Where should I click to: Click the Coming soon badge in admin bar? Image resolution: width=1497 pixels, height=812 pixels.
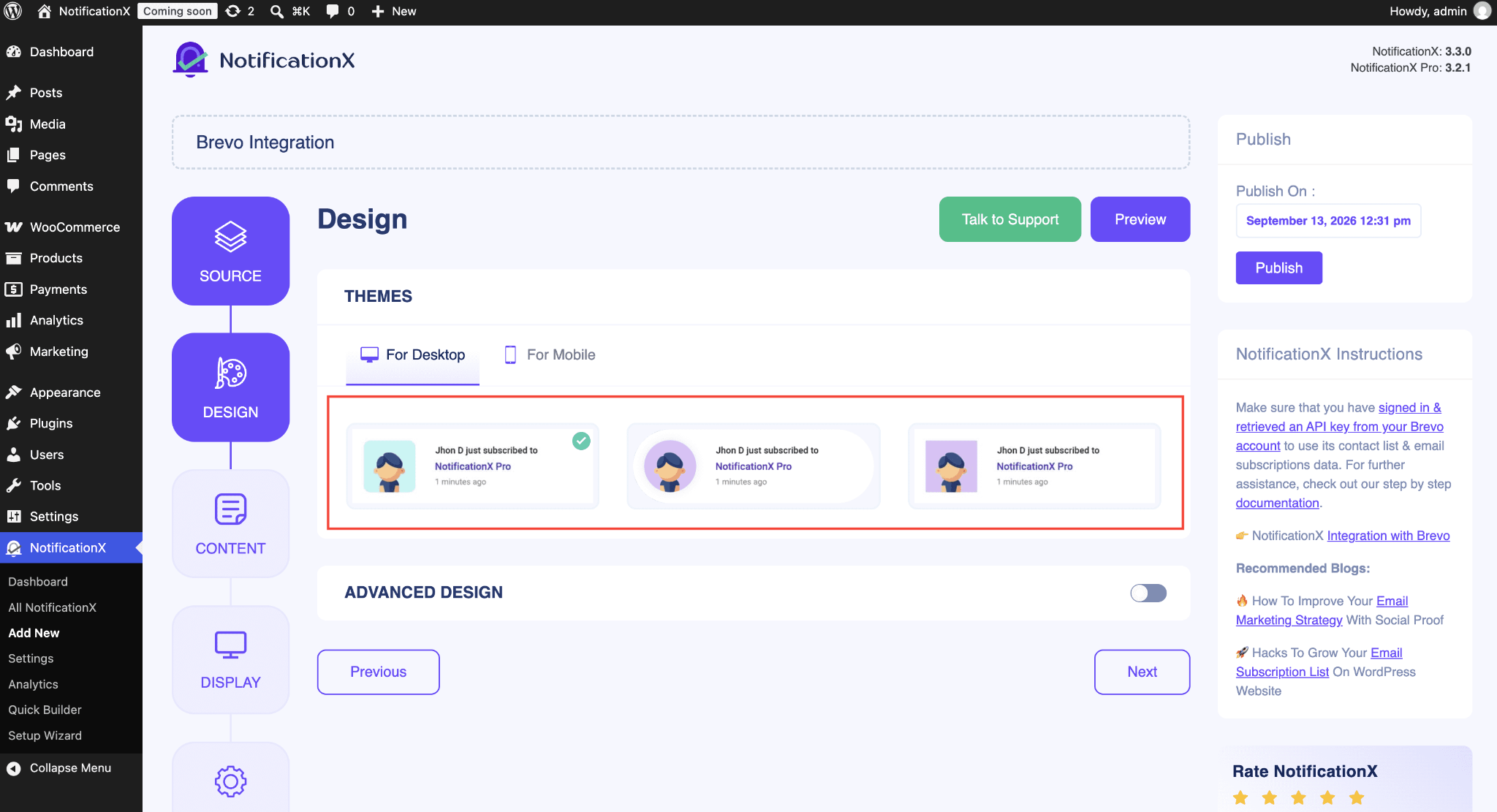pyautogui.click(x=178, y=11)
